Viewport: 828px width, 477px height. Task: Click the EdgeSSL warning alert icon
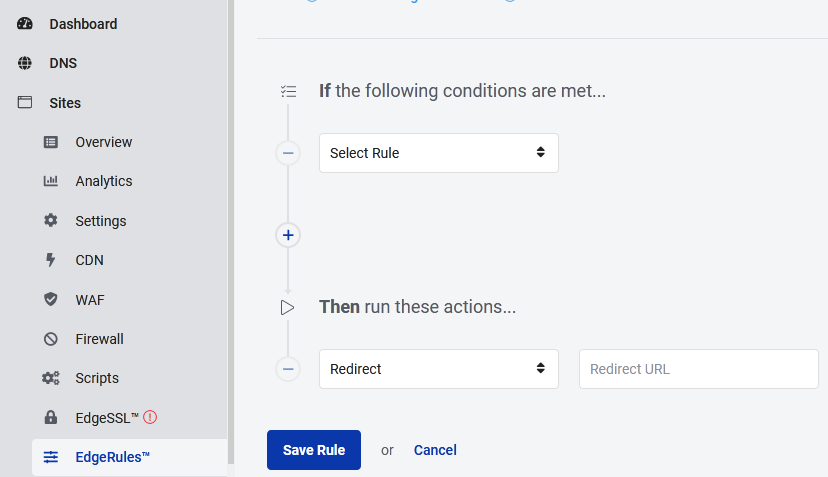click(151, 417)
